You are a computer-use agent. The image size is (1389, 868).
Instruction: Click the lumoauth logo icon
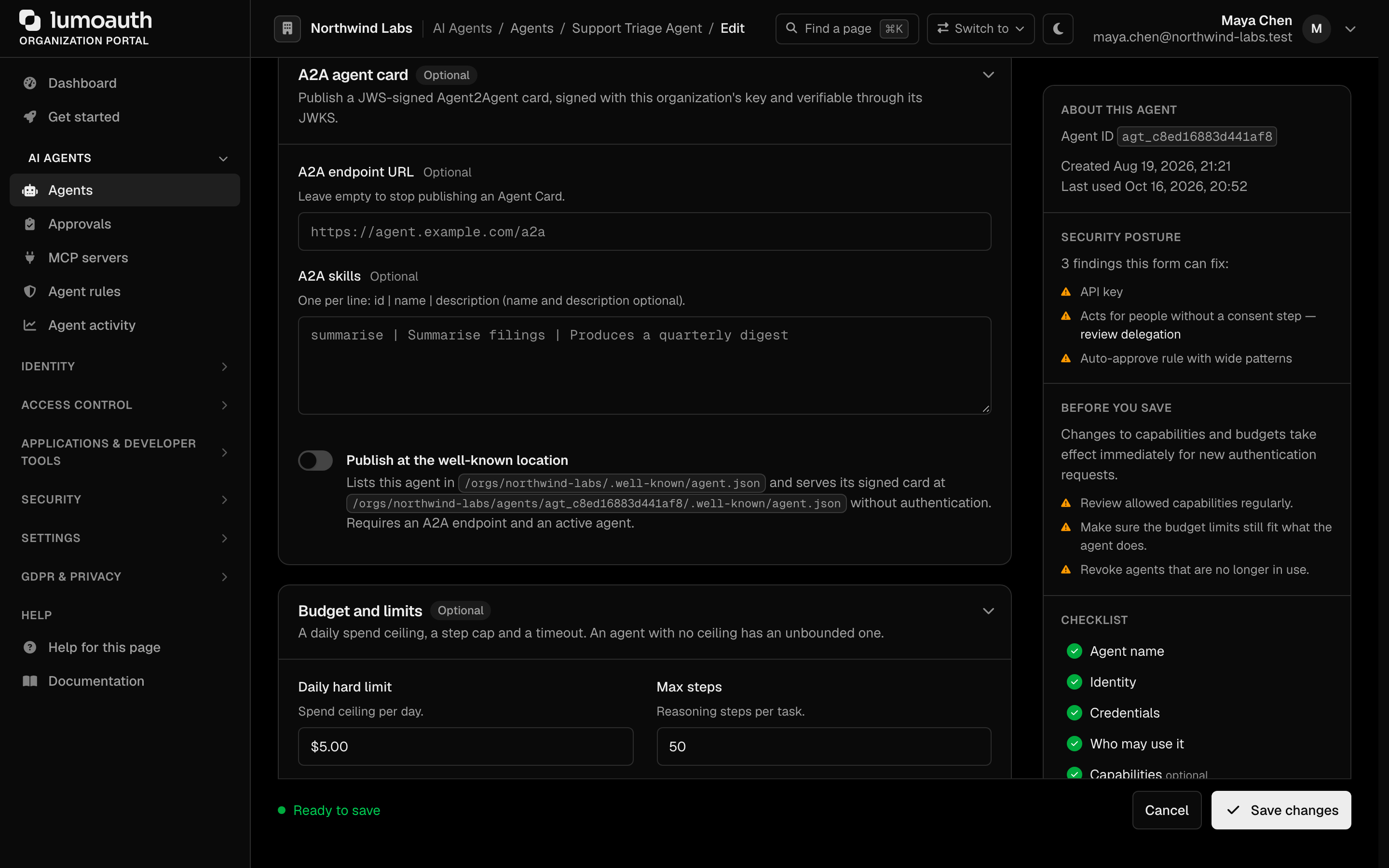pos(30,20)
